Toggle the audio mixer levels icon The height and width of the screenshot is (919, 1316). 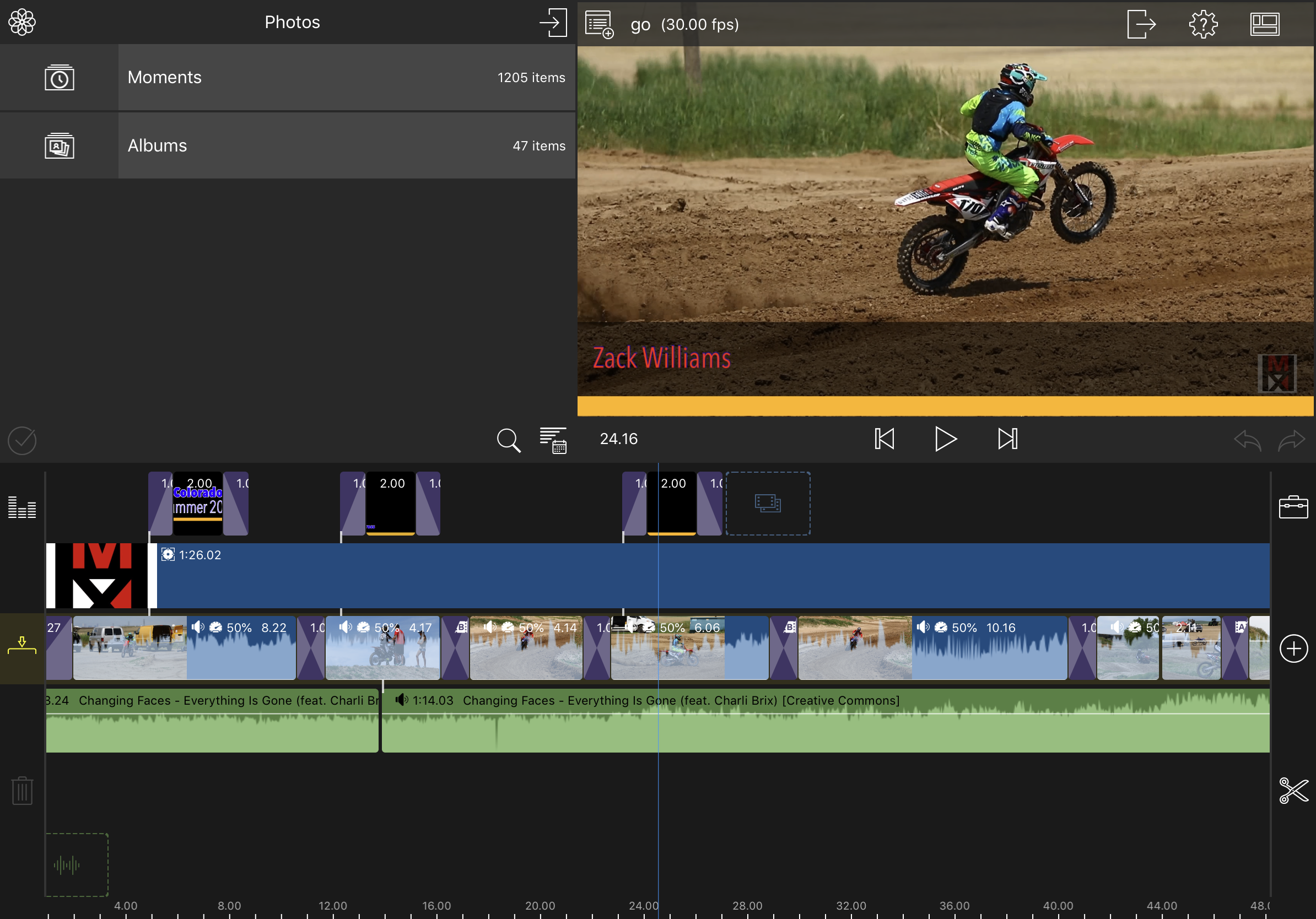[x=22, y=507]
